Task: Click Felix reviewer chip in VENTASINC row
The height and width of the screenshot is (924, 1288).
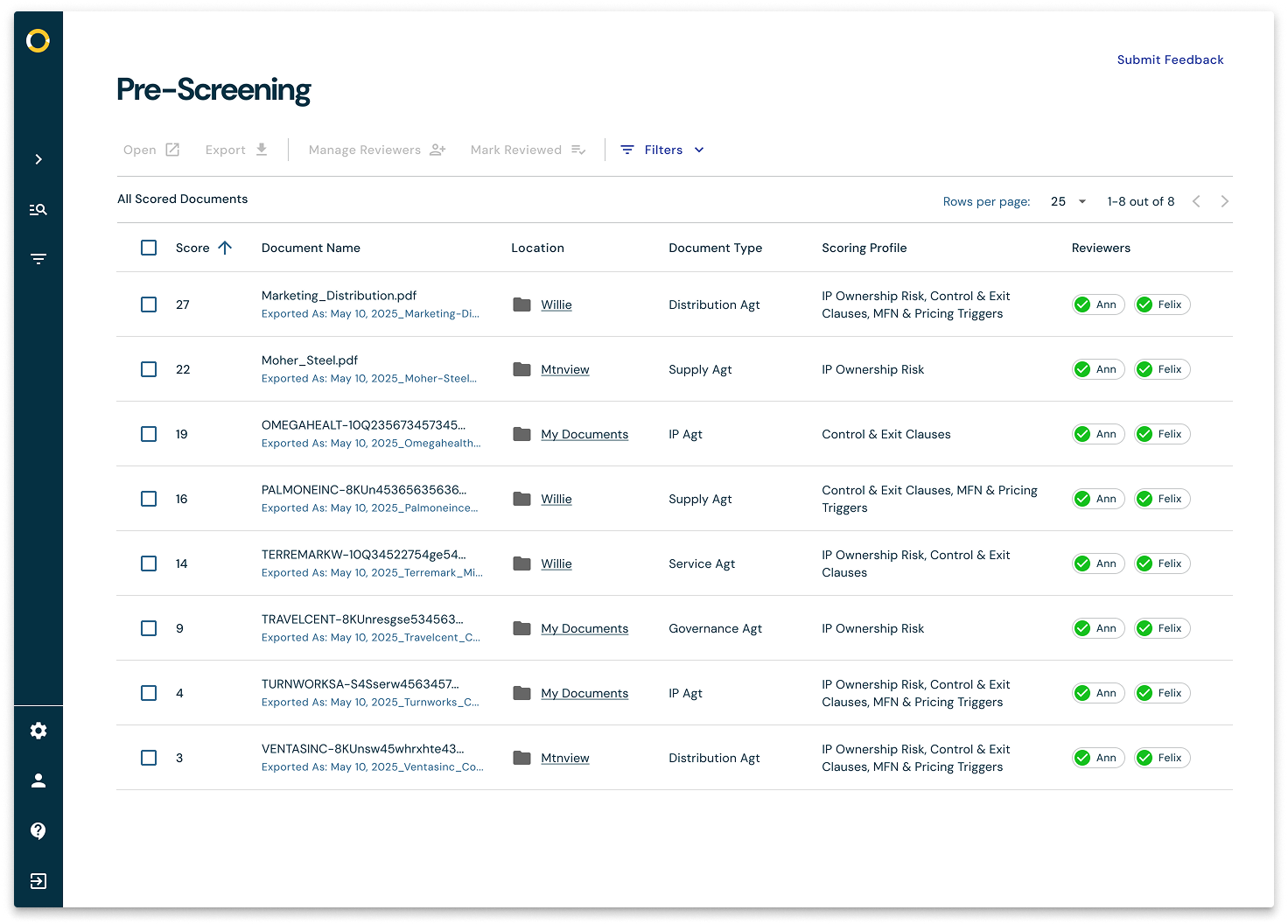Action: tap(1162, 758)
